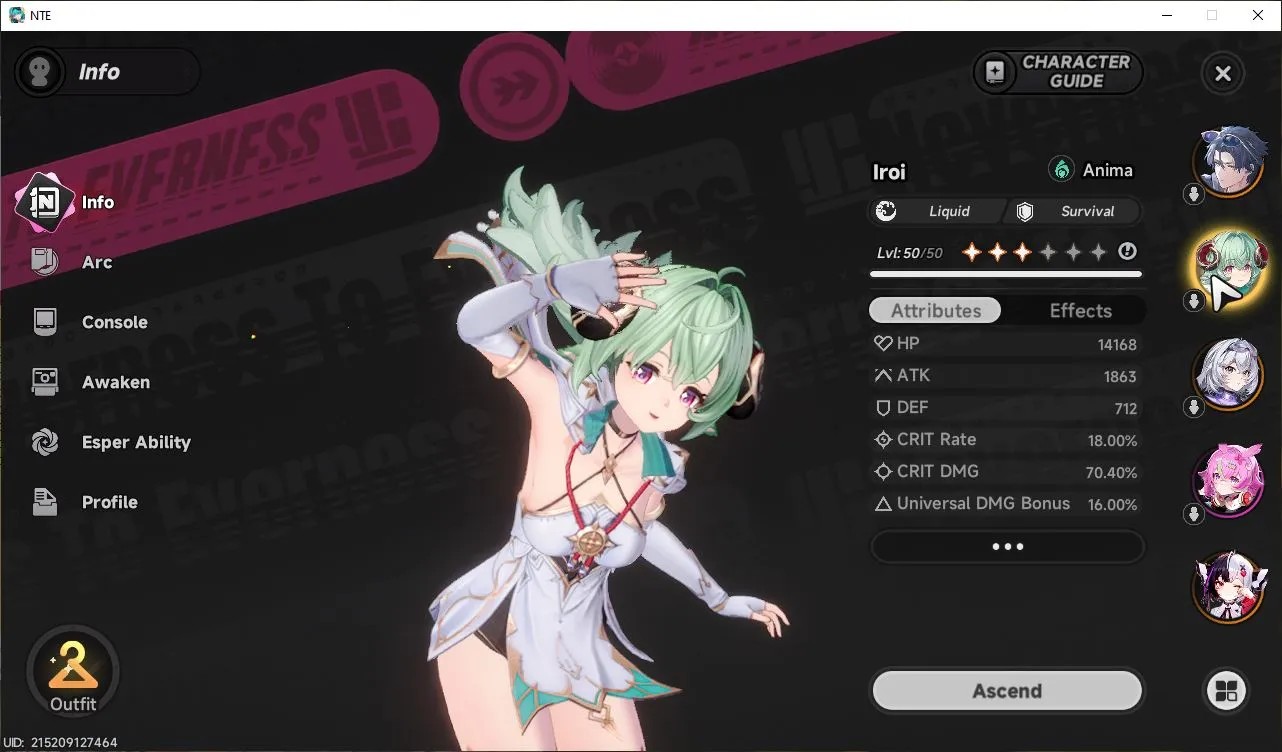Click the arrow badge on Iroi's portrait
This screenshot has height=752, width=1282.
[x=1194, y=301]
